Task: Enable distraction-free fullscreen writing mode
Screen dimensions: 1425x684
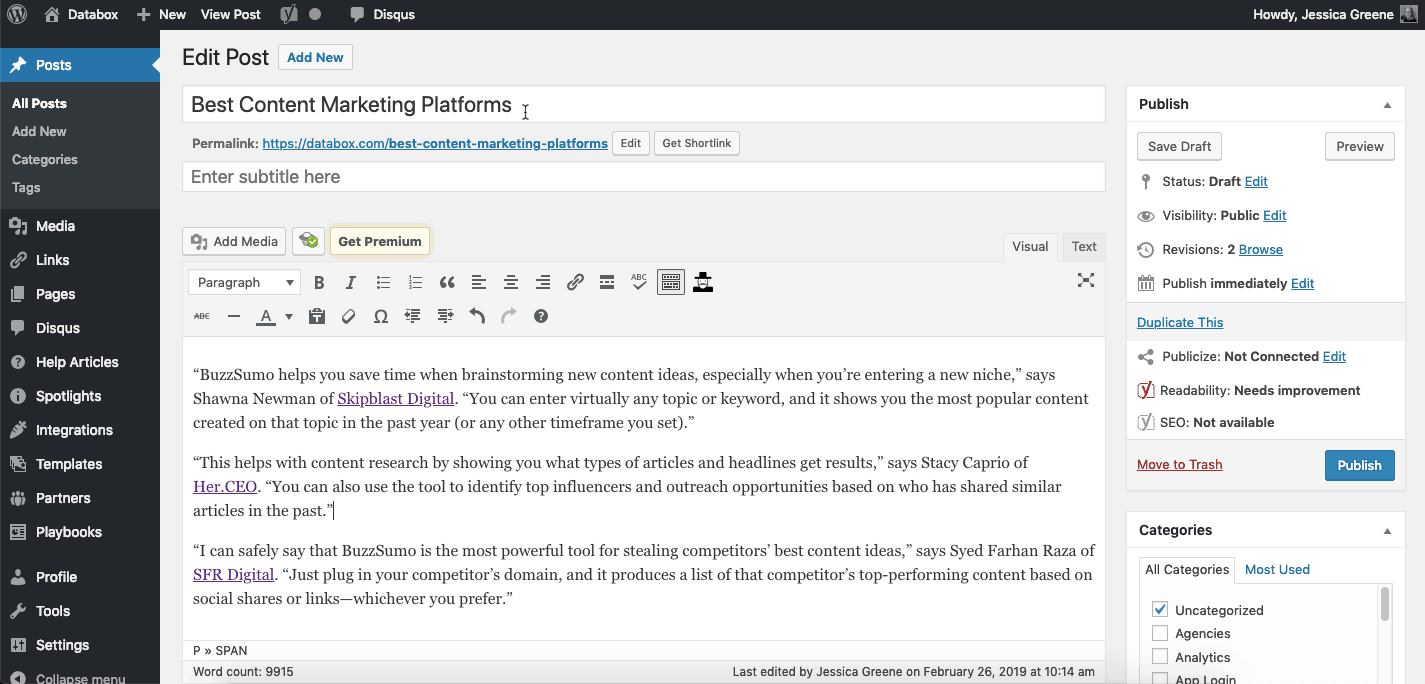Action: [x=1085, y=281]
